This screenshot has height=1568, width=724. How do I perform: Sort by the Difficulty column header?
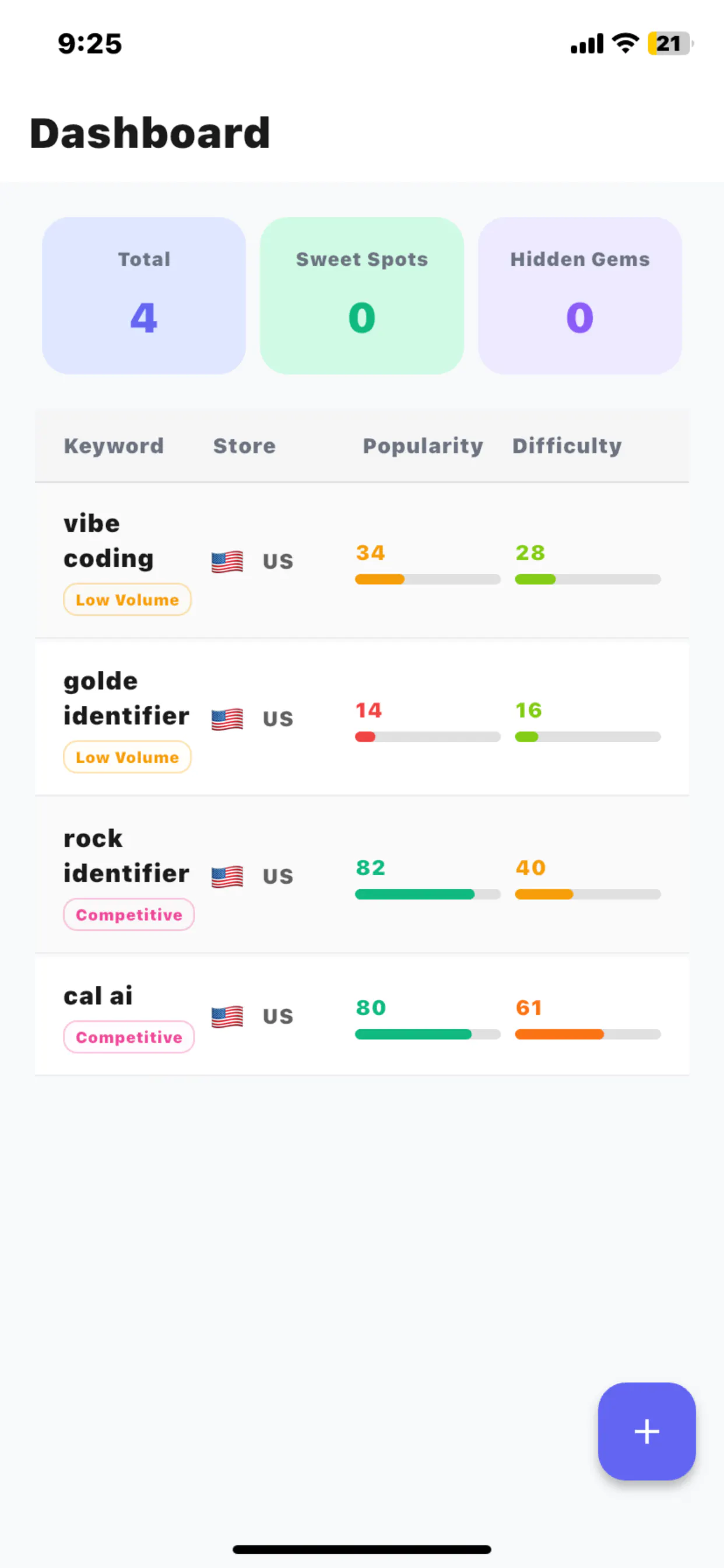click(567, 446)
